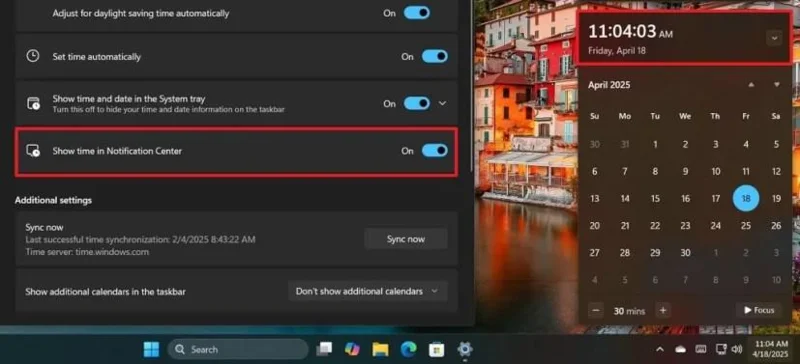Open the keyboard tray icon
The height and width of the screenshot is (364, 800).
point(701,349)
